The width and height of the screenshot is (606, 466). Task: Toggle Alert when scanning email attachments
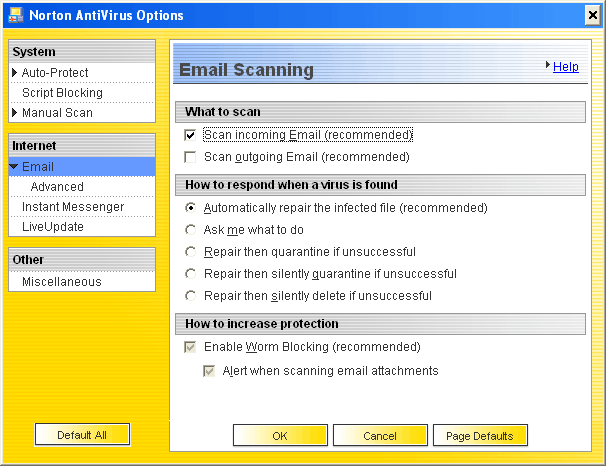tap(209, 371)
